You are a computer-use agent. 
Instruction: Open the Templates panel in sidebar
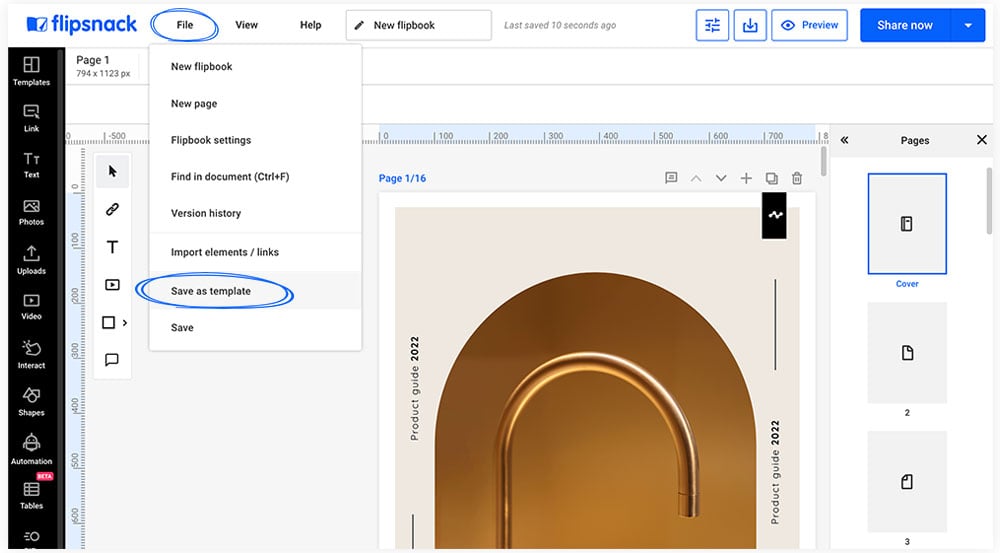click(x=31, y=71)
